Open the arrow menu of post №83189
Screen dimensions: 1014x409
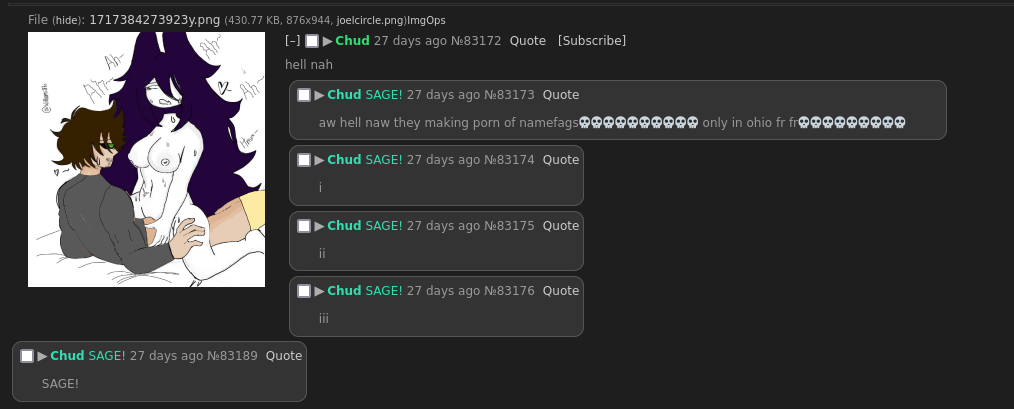[x=42, y=356]
